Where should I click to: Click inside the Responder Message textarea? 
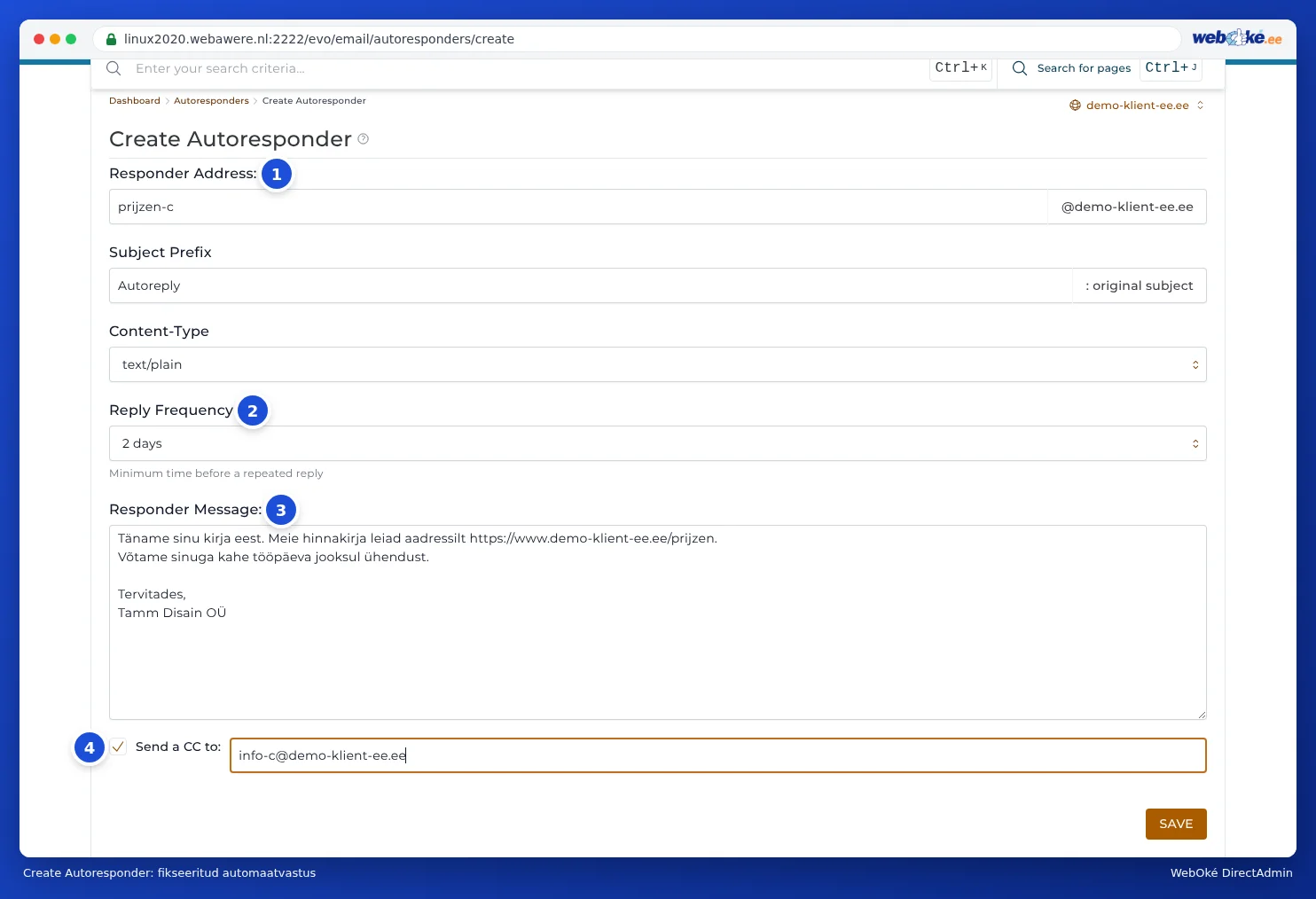pyautogui.click(x=657, y=622)
